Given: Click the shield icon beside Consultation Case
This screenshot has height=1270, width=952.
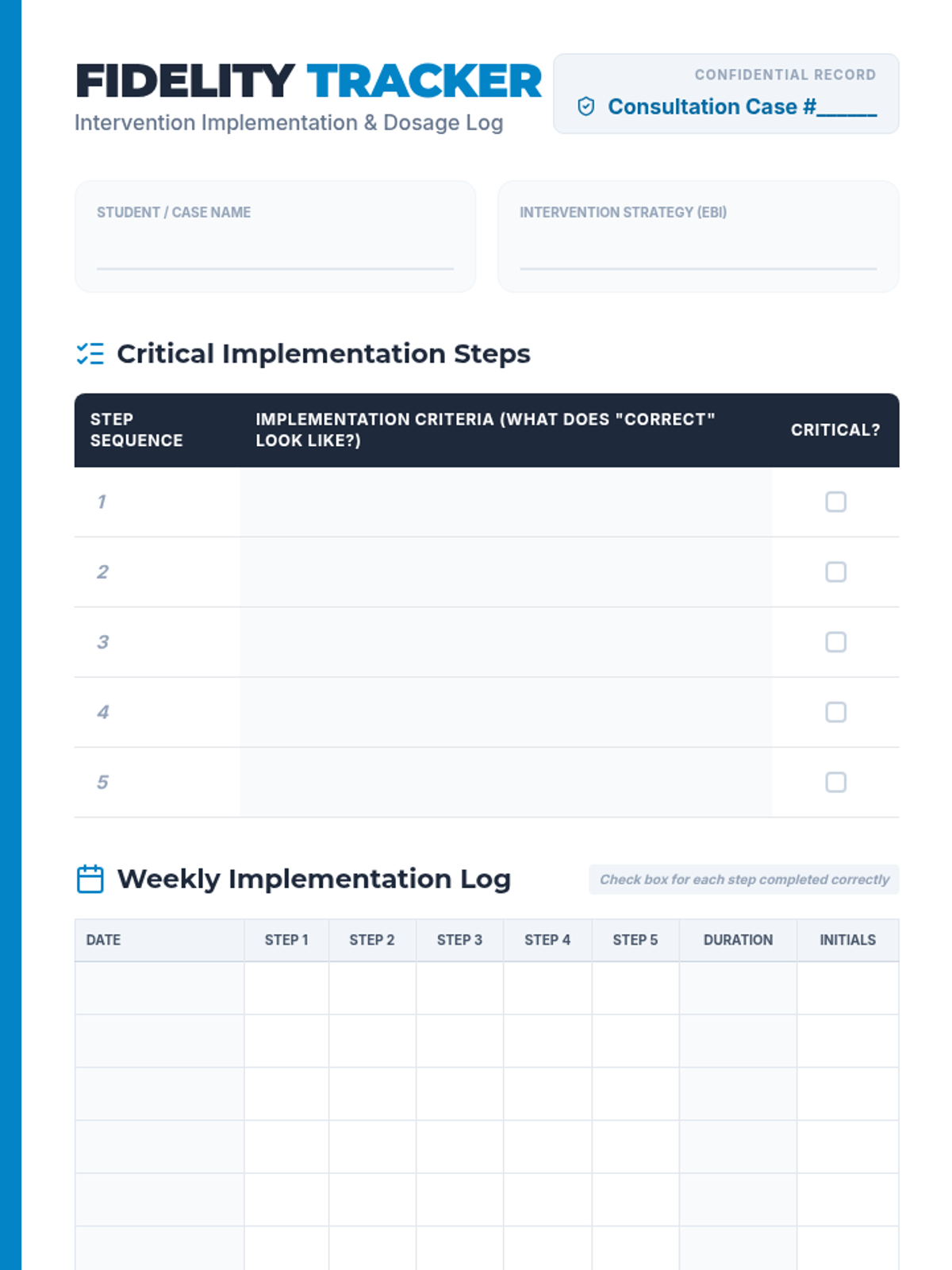Looking at the screenshot, I should point(585,106).
